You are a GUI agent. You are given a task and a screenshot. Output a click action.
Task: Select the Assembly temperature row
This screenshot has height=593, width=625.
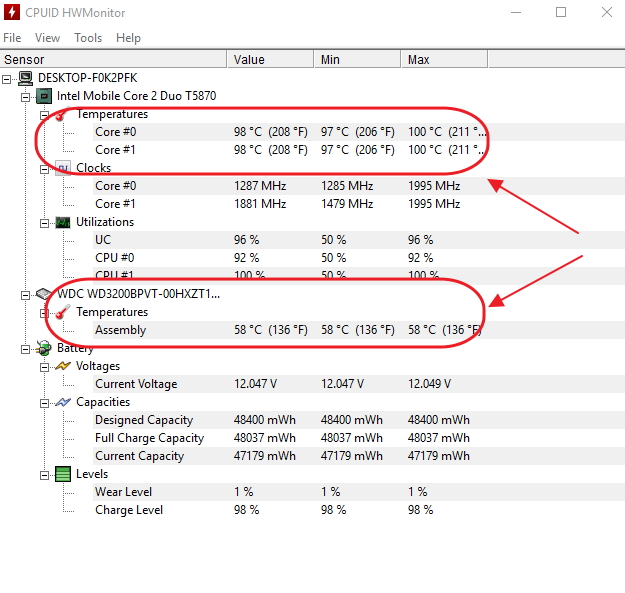click(x=359, y=330)
